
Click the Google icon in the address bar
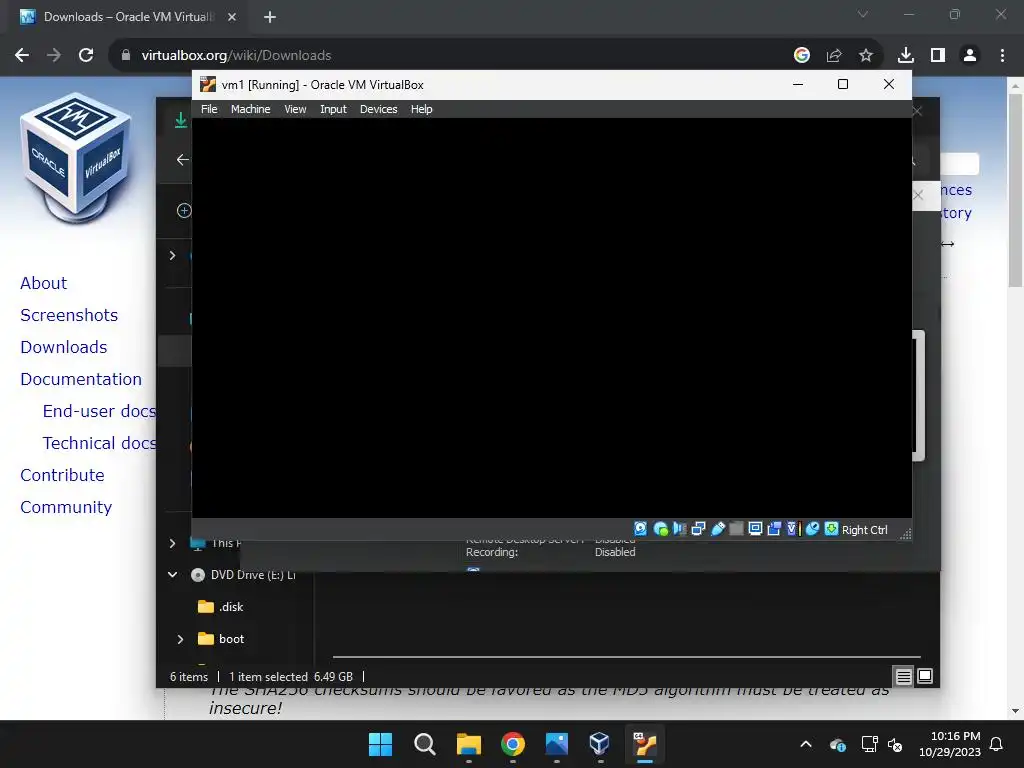point(801,56)
